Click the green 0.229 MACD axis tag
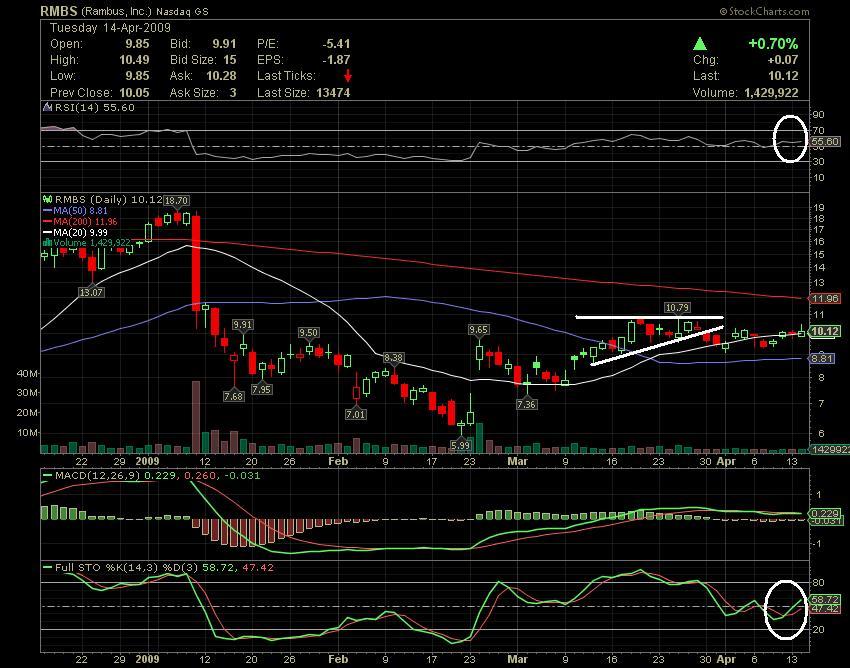 click(825, 513)
